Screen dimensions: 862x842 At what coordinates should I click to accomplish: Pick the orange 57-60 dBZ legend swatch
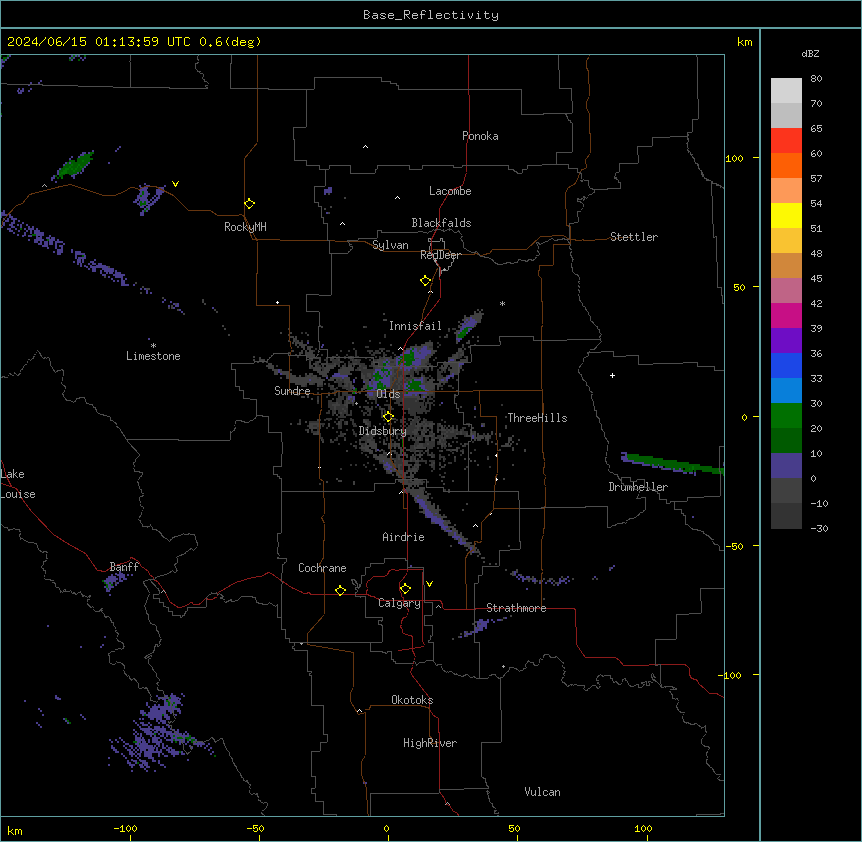pyautogui.click(x=786, y=165)
